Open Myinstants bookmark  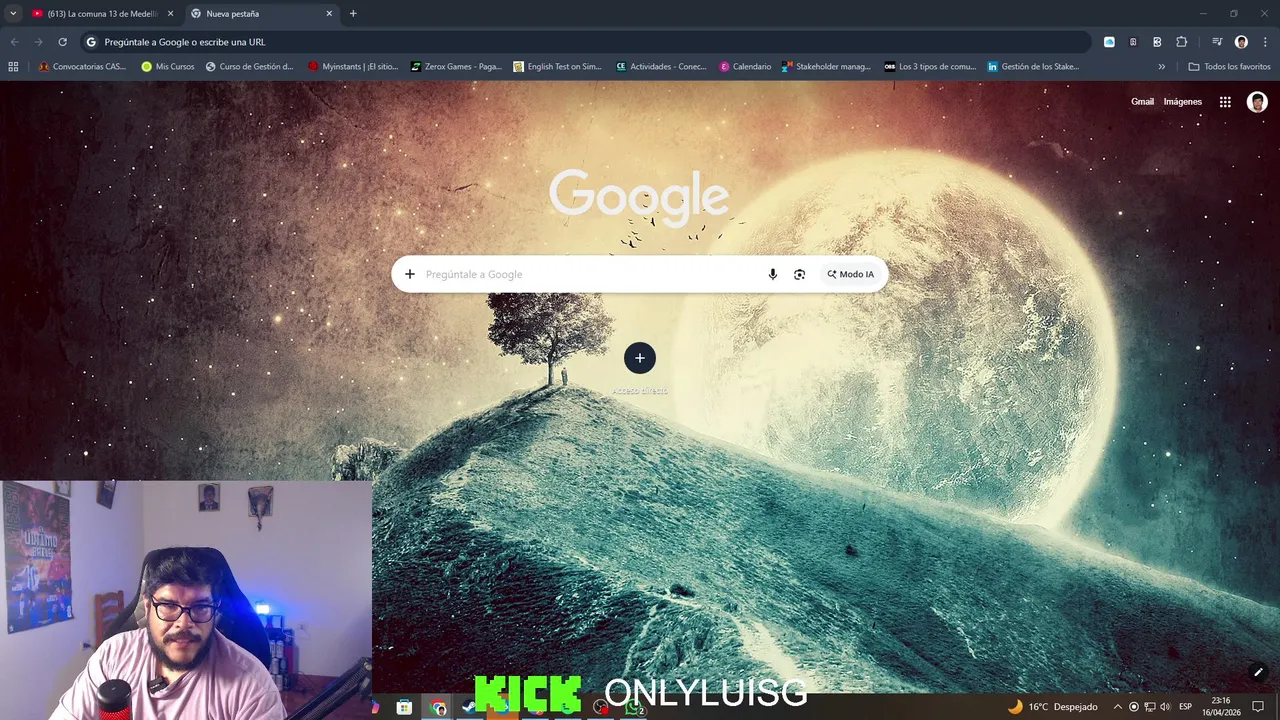click(353, 67)
